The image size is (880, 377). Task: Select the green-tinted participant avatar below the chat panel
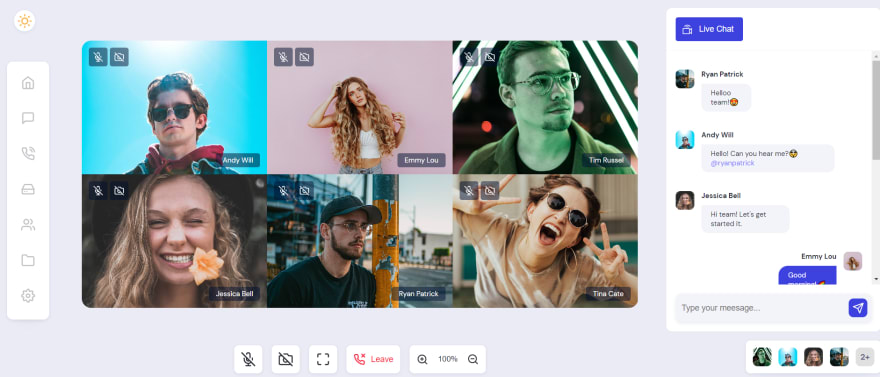coord(762,357)
